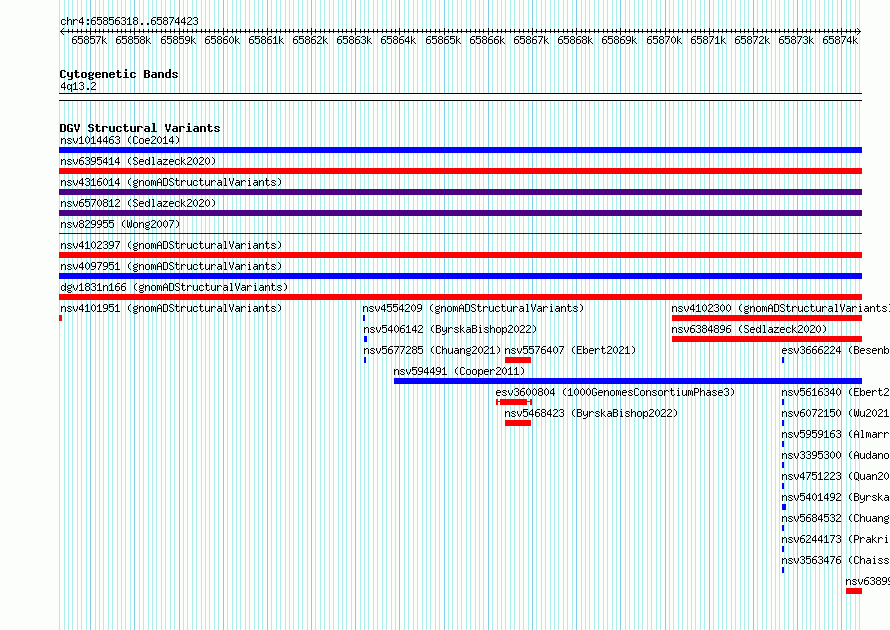Open variant nsv6072150 label
The image size is (890, 630).
836,413
